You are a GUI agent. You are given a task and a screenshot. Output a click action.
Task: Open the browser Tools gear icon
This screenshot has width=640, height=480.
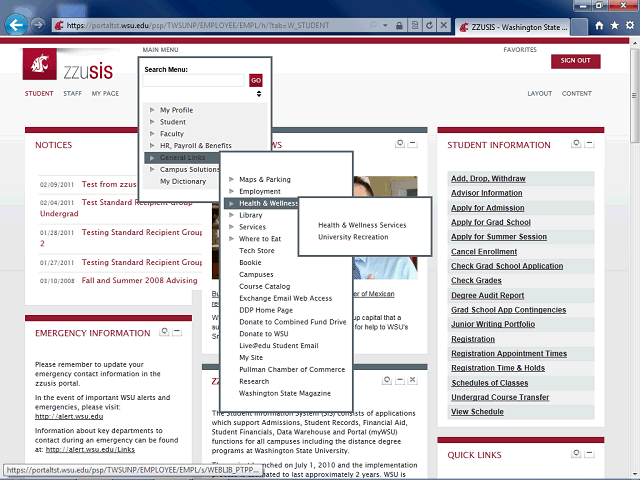tap(630, 26)
